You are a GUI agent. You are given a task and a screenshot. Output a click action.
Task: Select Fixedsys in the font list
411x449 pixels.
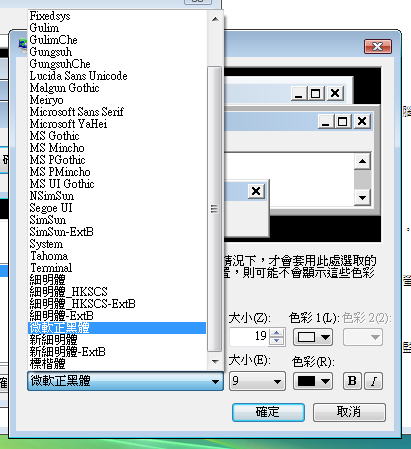117,16
